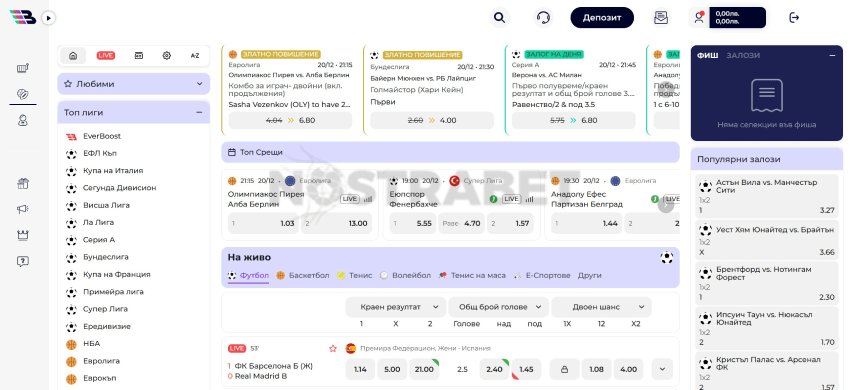Pick boosted odds 6.80 for Sasha Vezenkov

(x=290, y=120)
